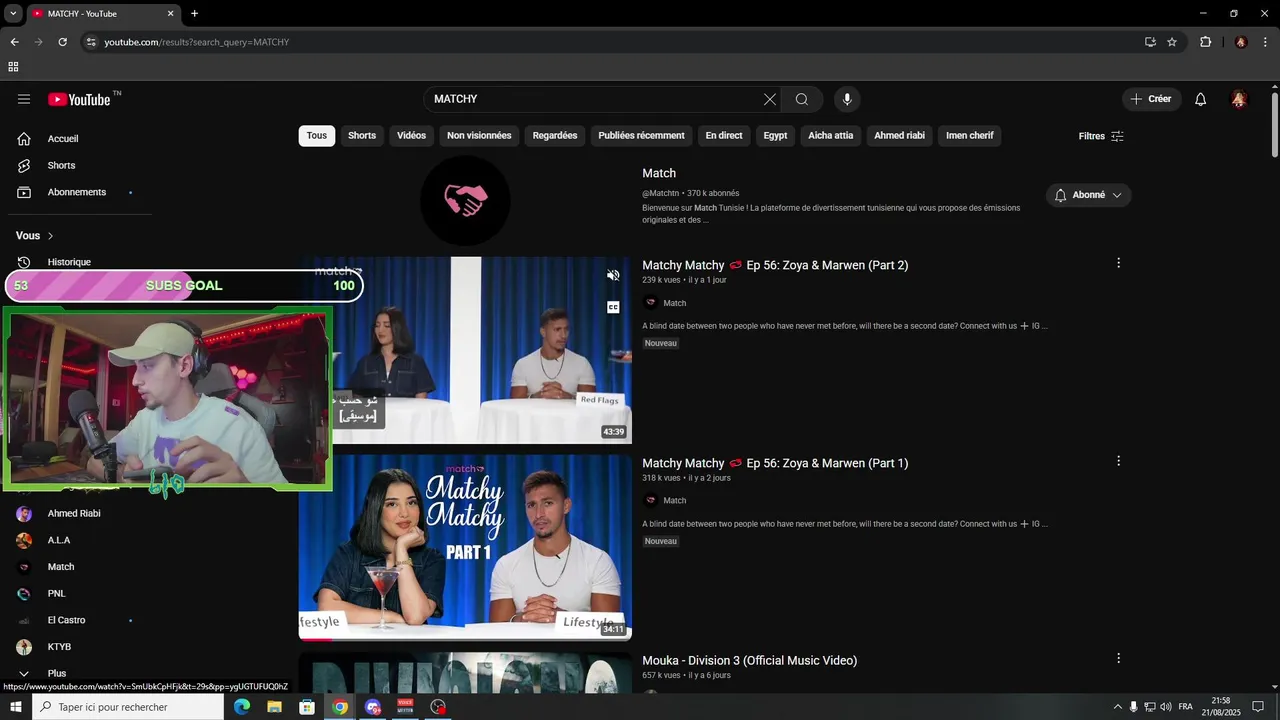The height and width of the screenshot is (720, 1280).
Task: Open the Abonné subscription dropdown
Action: pyautogui.click(x=1089, y=195)
